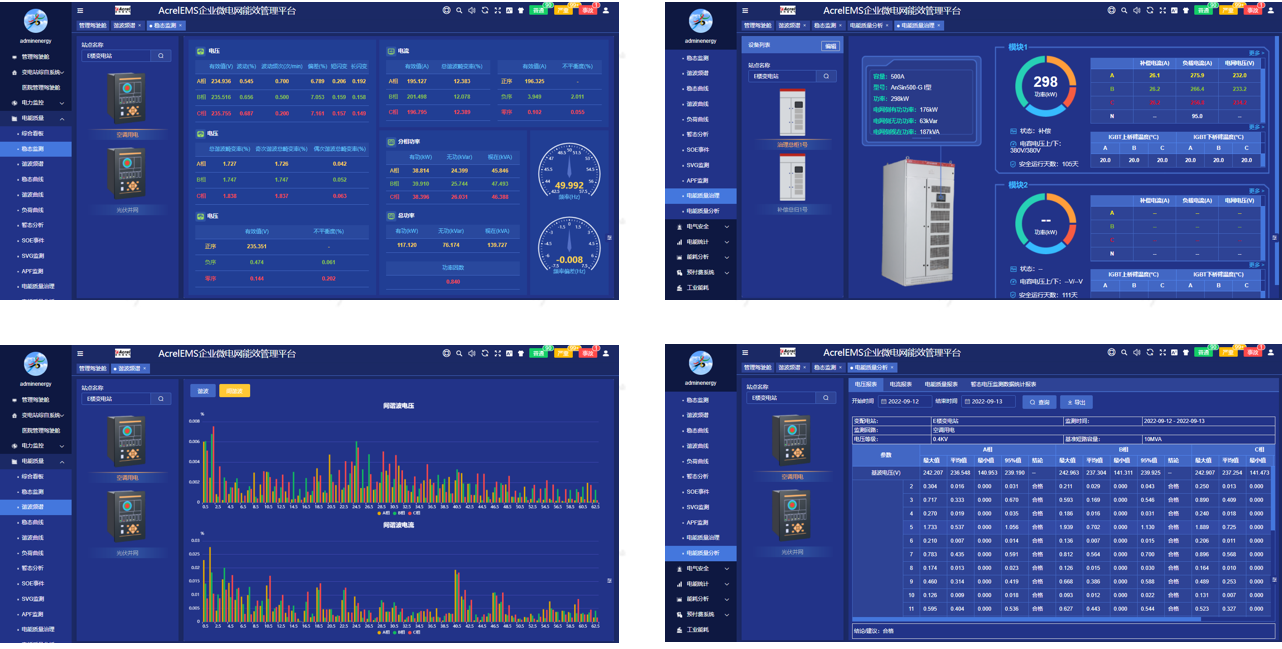Click 编辑 button beside 设备列表 in governance window
Screen dimensions: 1282x649
pyautogui.click(x=831, y=46)
